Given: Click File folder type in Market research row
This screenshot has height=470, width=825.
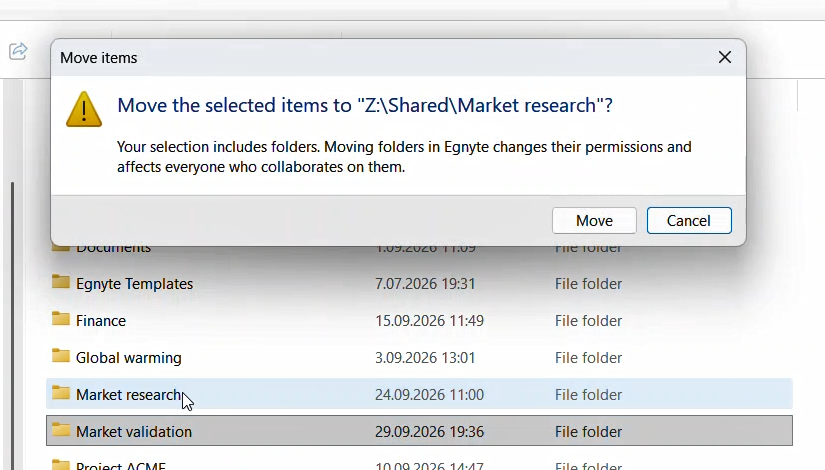Looking at the screenshot, I should click(x=588, y=395).
